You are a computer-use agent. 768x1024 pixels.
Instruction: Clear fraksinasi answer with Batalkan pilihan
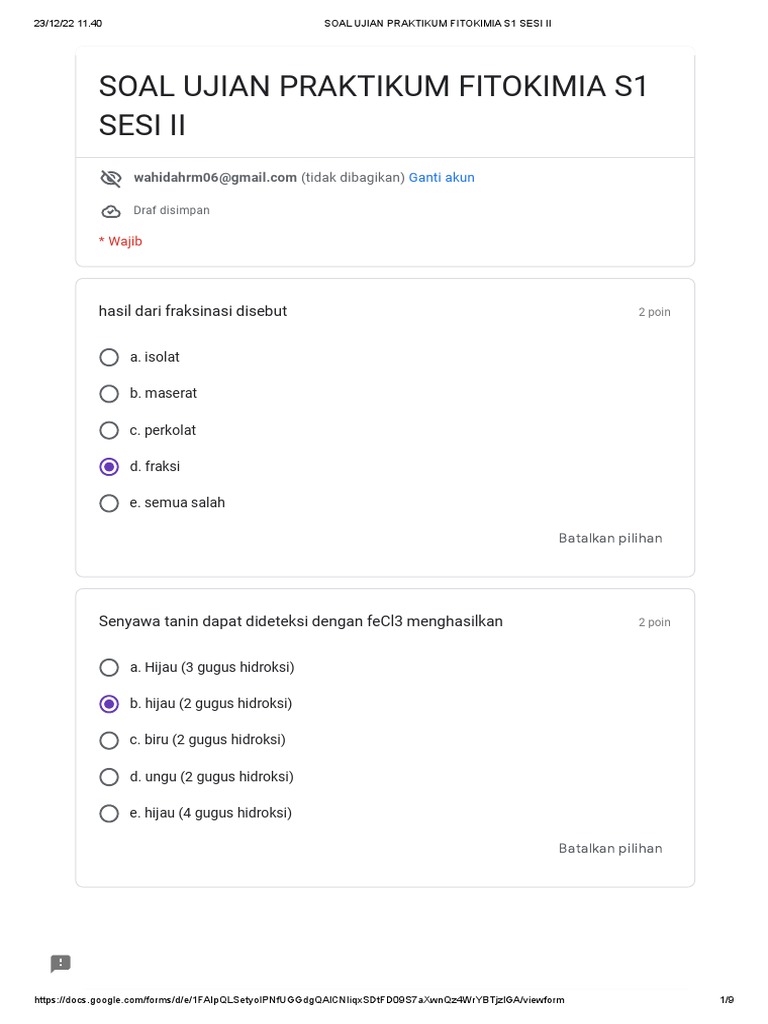click(x=610, y=538)
